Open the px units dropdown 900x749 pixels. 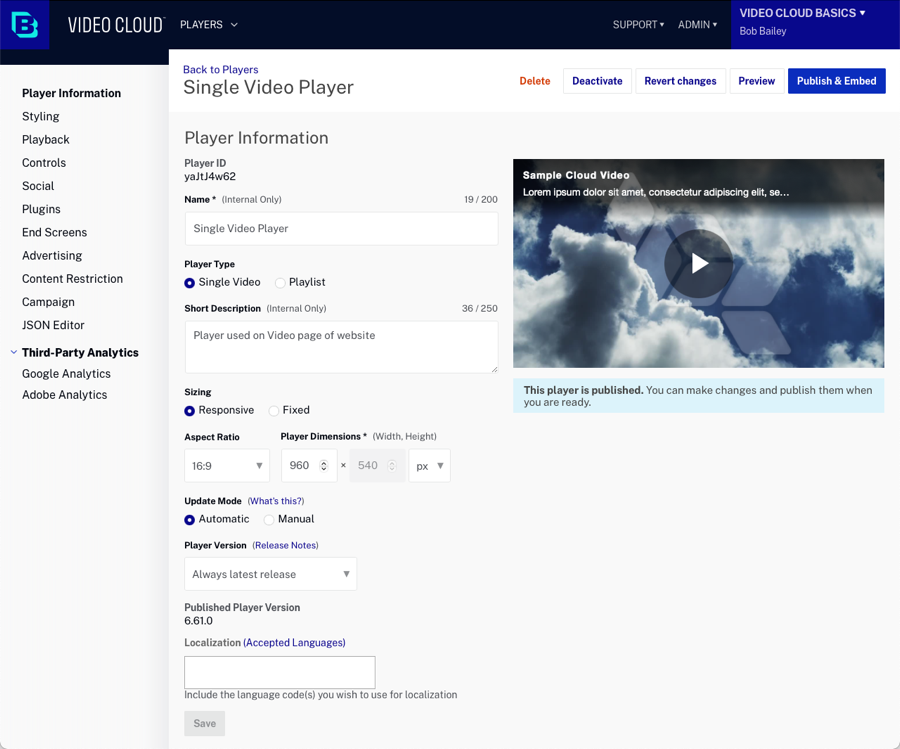tap(429, 465)
